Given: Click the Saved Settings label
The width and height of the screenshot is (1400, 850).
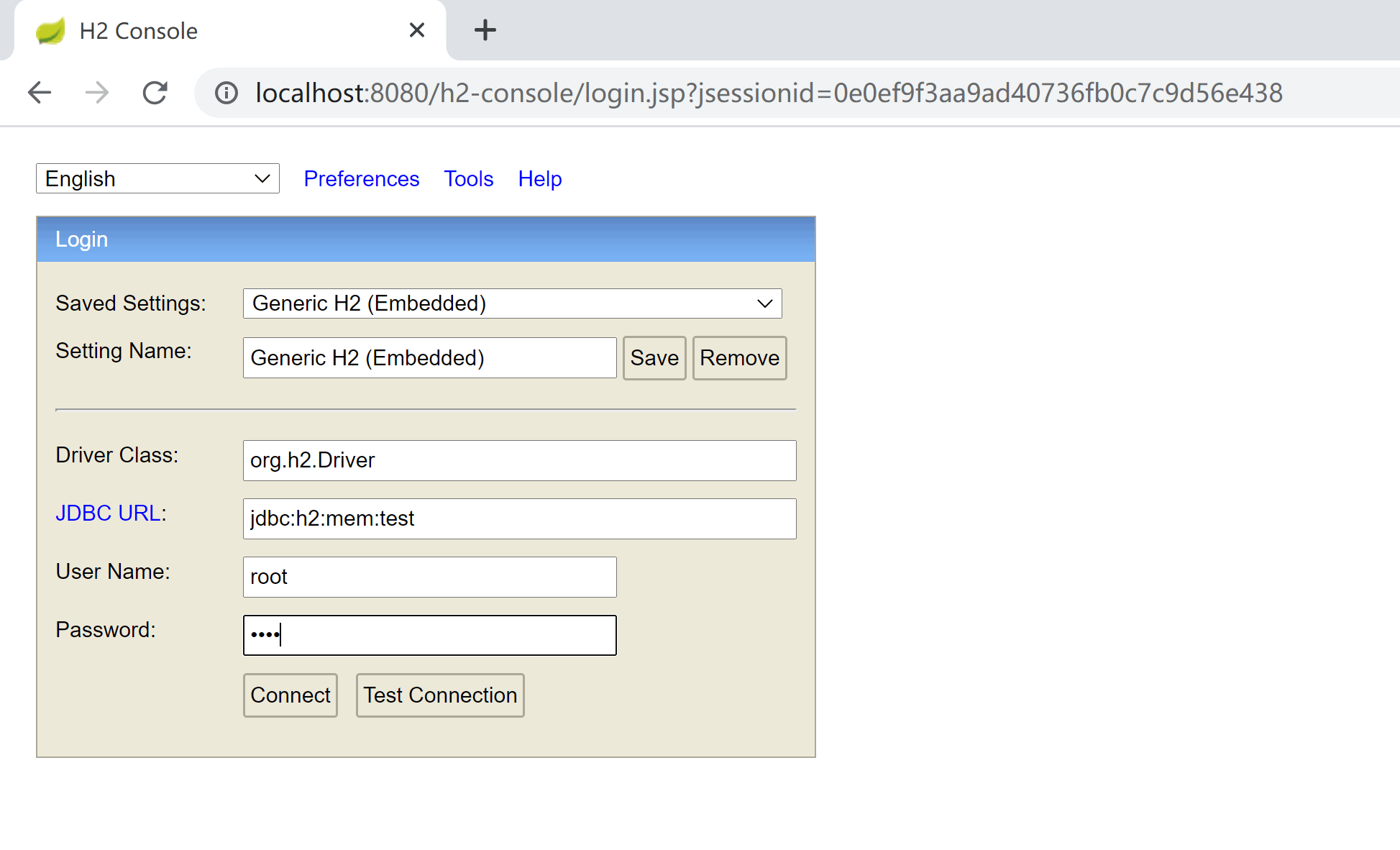Looking at the screenshot, I should point(131,303).
